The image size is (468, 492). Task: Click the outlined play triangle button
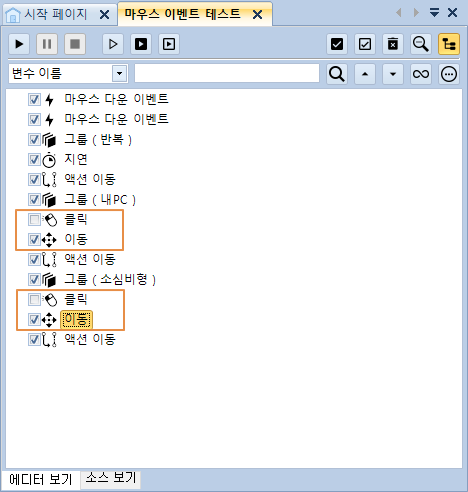(x=113, y=44)
